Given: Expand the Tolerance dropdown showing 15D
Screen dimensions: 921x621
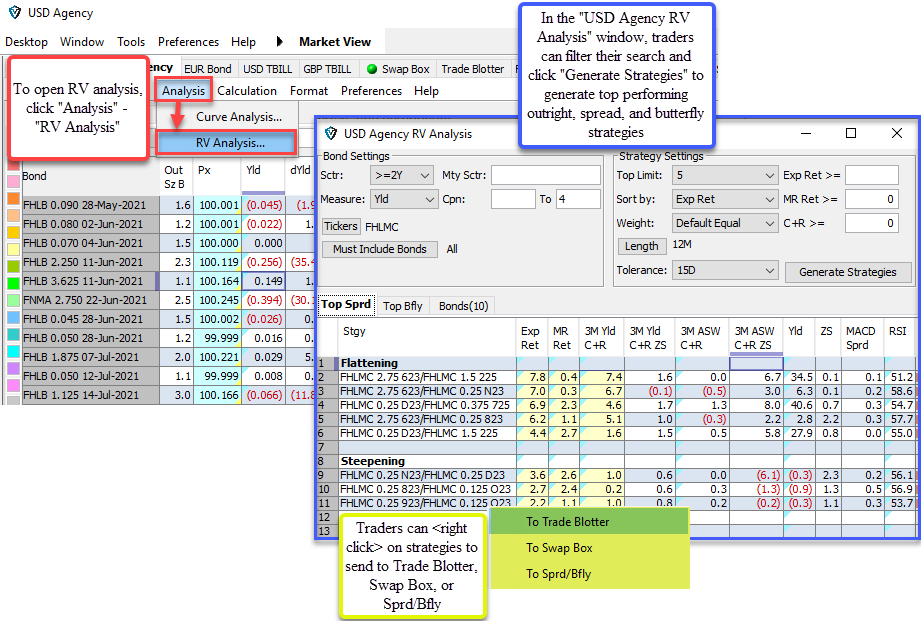Looking at the screenshot, I should [725, 270].
